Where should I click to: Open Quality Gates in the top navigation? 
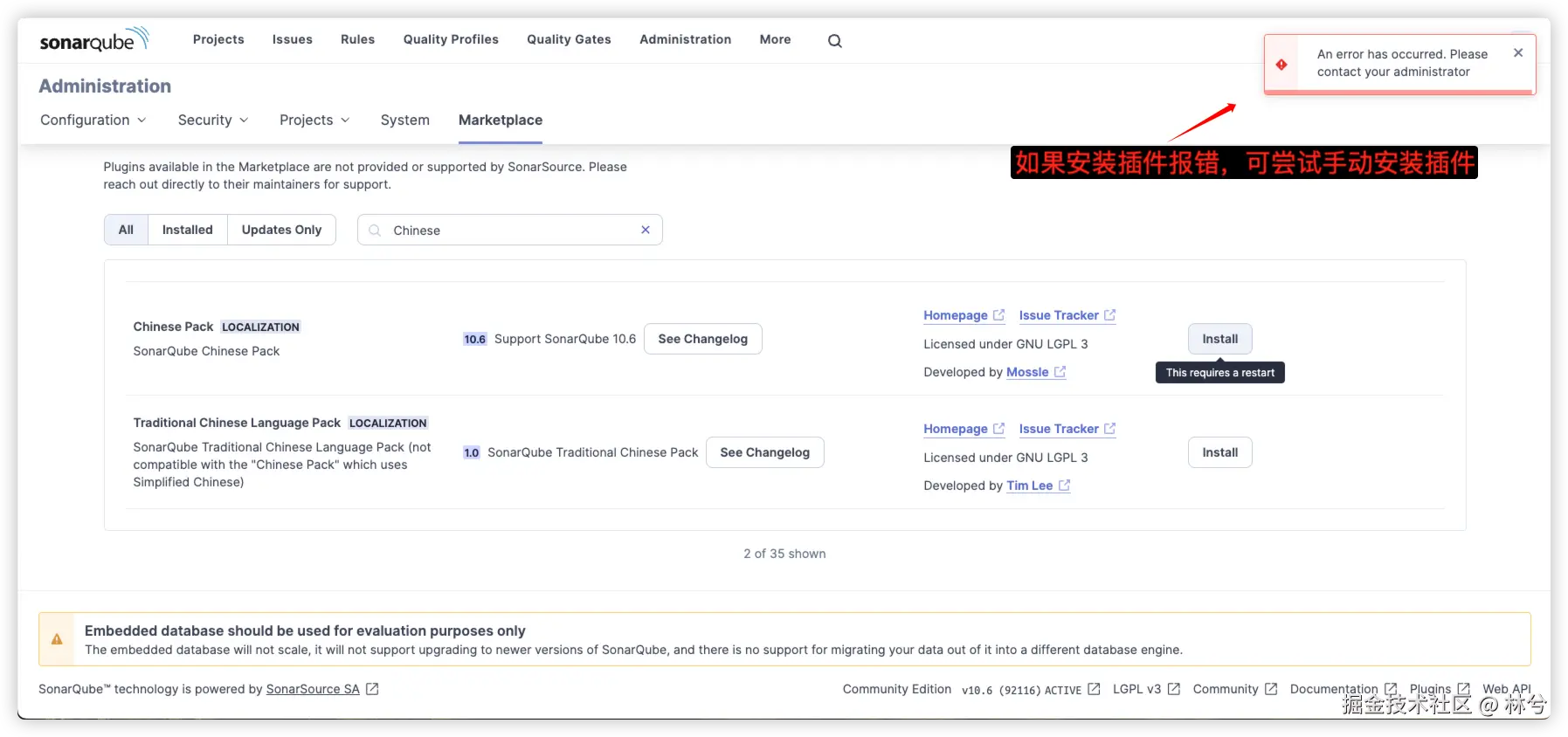(569, 39)
